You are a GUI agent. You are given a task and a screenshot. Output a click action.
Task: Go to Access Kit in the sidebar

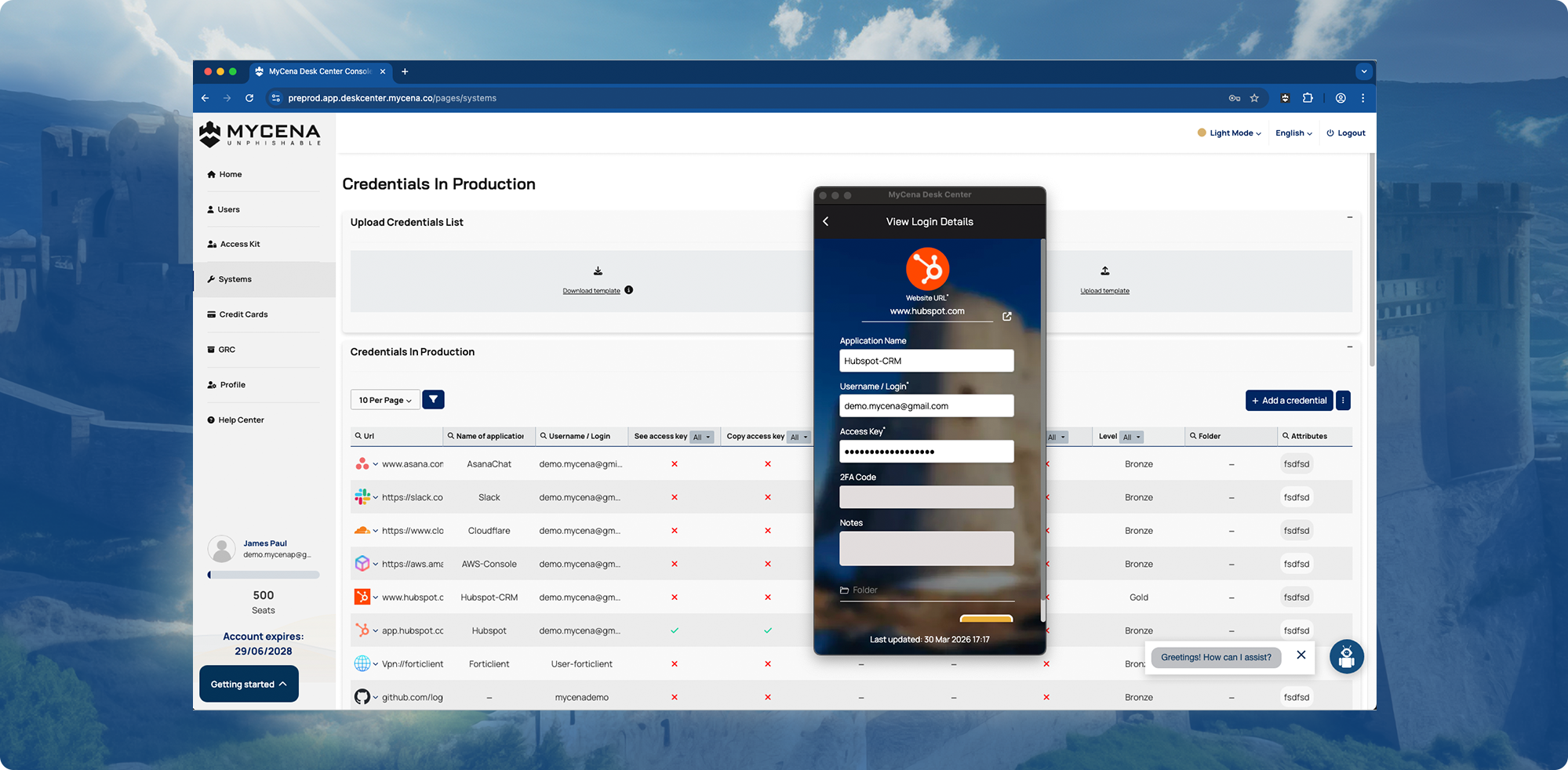pyautogui.click(x=239, y=244)
